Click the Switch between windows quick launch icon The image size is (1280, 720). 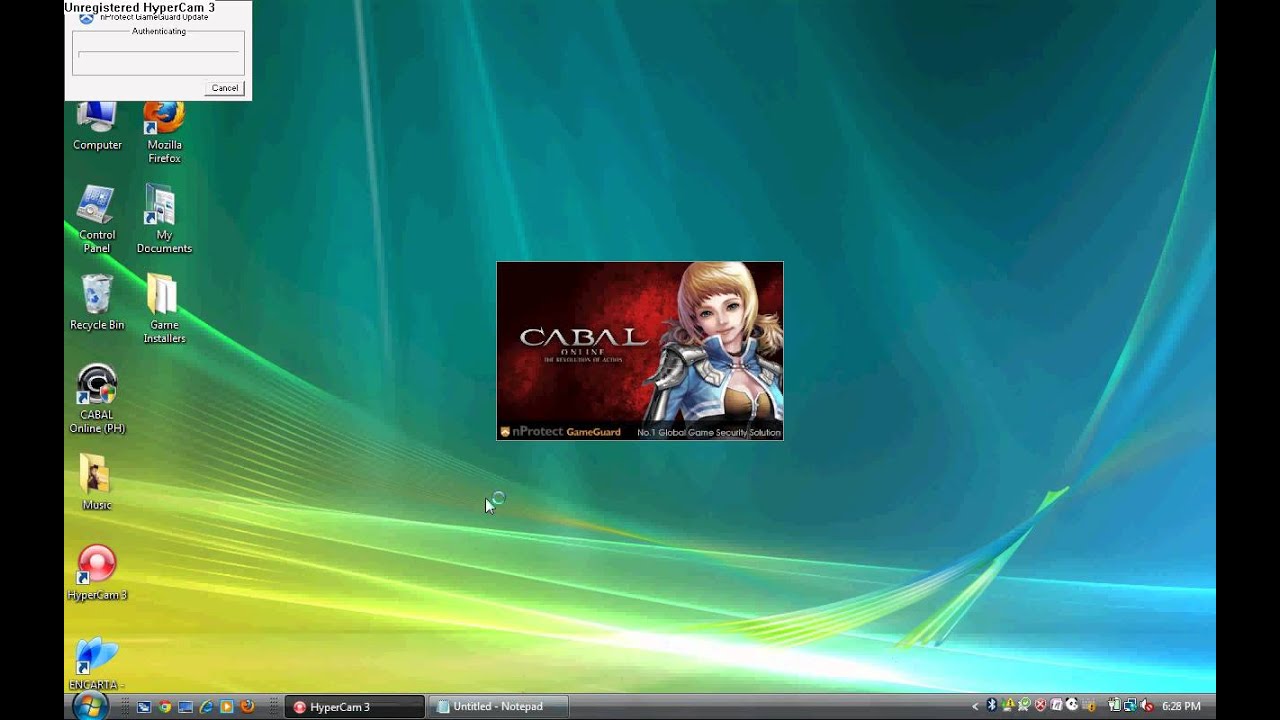(x=144, y=706)
